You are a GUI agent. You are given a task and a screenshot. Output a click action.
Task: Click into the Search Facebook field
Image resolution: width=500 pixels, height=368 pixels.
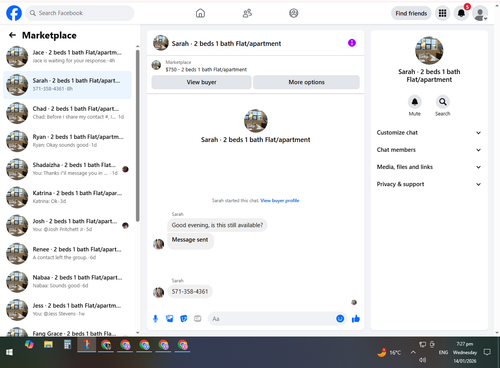coord(80,13)
